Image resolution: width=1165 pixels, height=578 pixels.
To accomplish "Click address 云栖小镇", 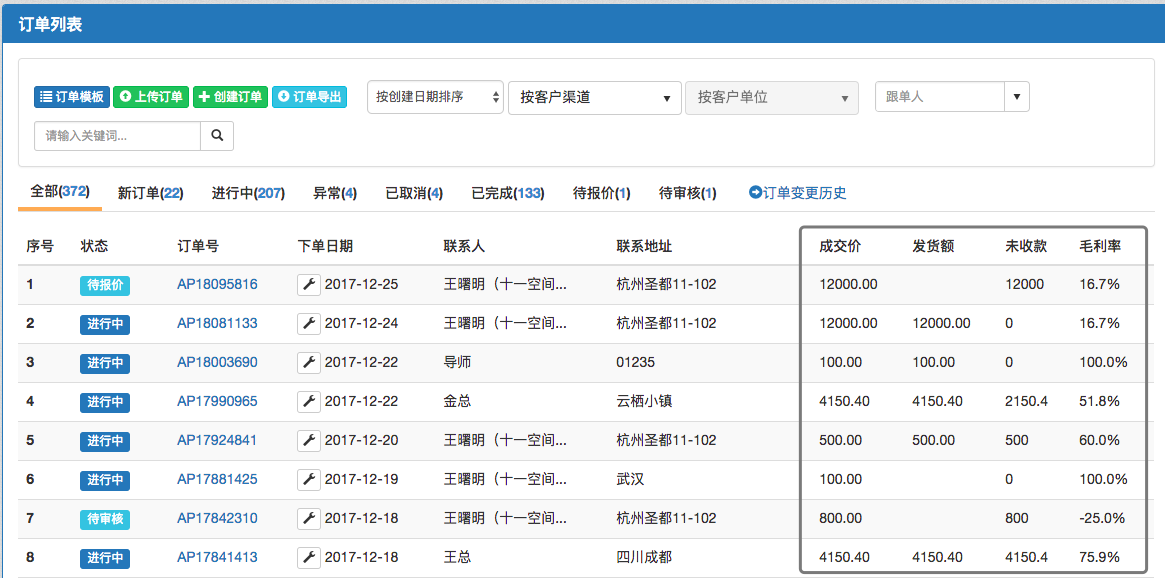I will (x=645, y=401).
